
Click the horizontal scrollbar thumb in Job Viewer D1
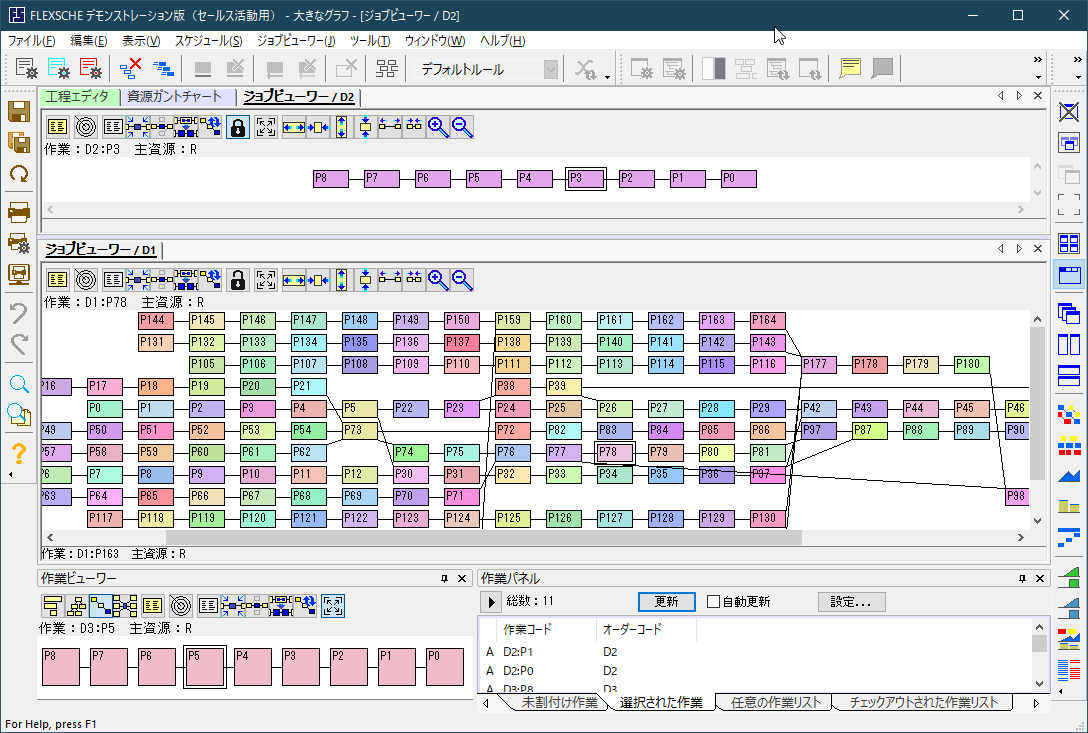tap(483, 537)
